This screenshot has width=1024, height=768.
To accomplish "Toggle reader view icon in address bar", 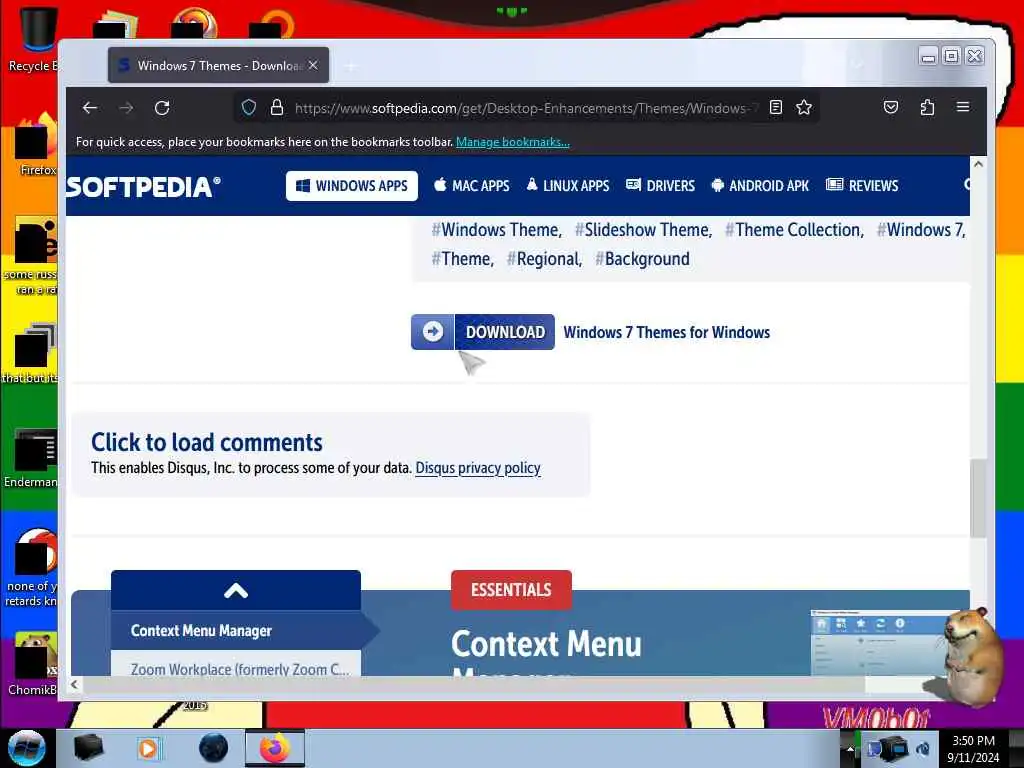I will [x=776, y=108].
